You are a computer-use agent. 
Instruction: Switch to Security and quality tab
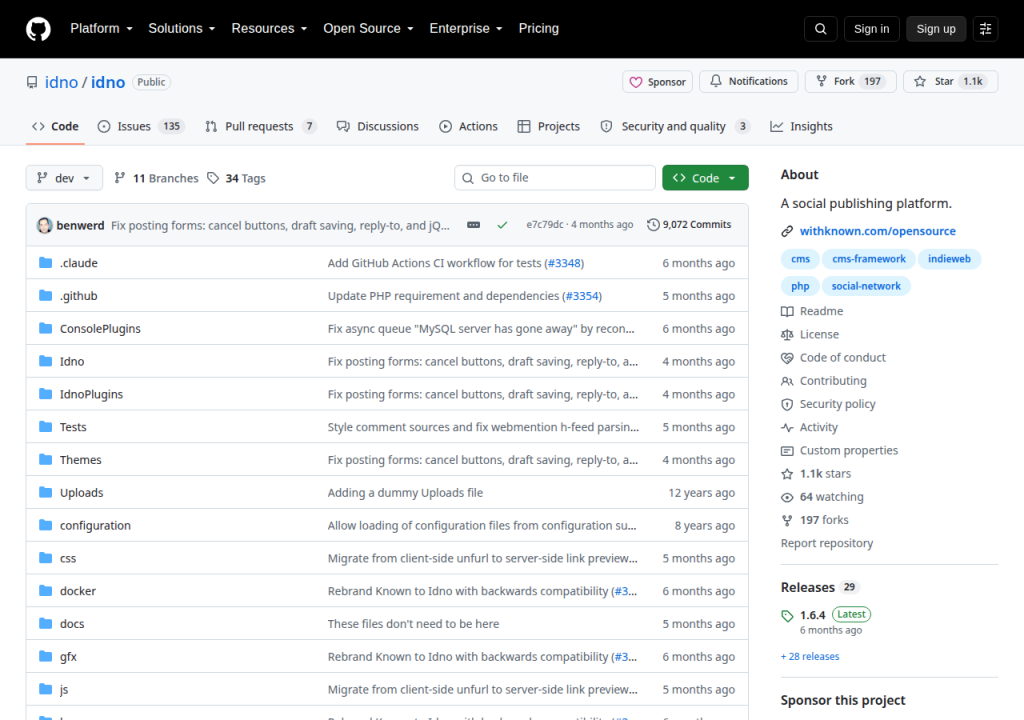click(675, 127)
